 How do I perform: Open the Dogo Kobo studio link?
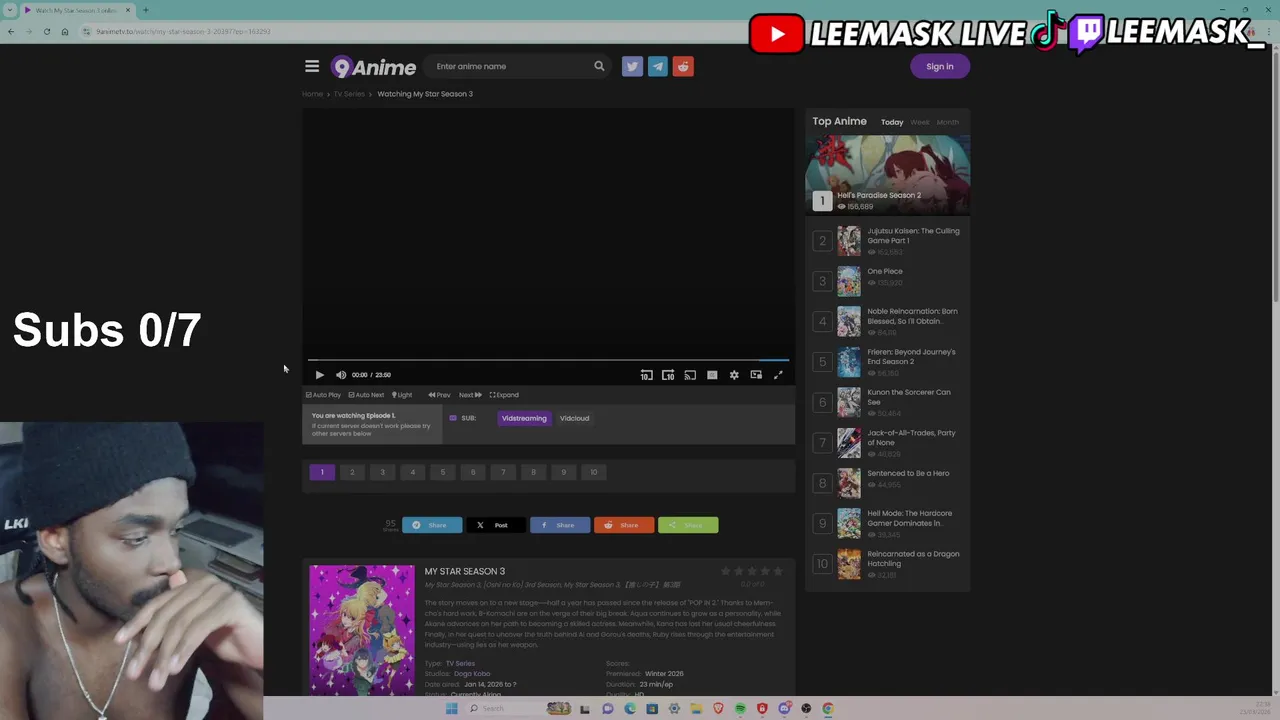tap(472, 674)
